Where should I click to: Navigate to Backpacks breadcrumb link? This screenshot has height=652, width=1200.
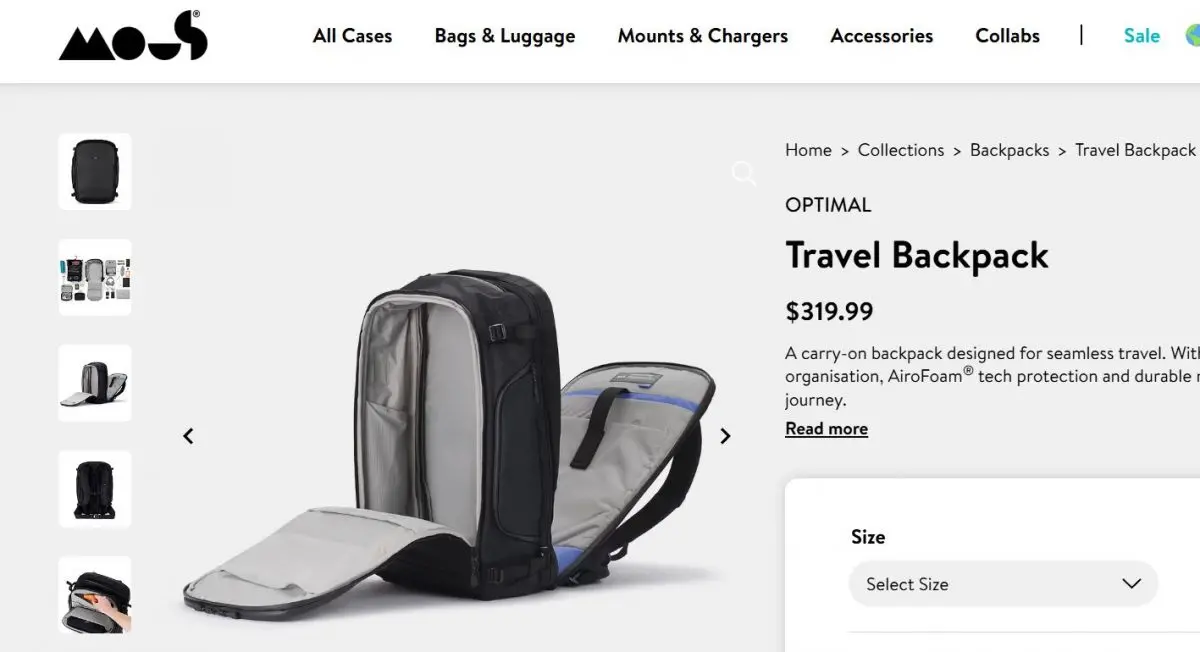[1009, 150]
